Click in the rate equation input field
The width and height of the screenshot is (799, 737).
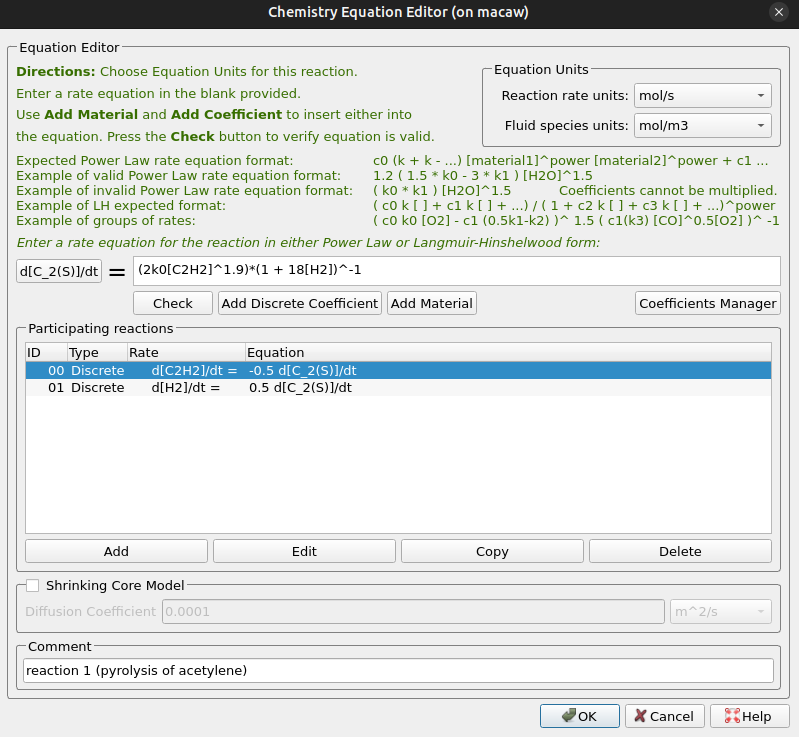coord(457,271)
